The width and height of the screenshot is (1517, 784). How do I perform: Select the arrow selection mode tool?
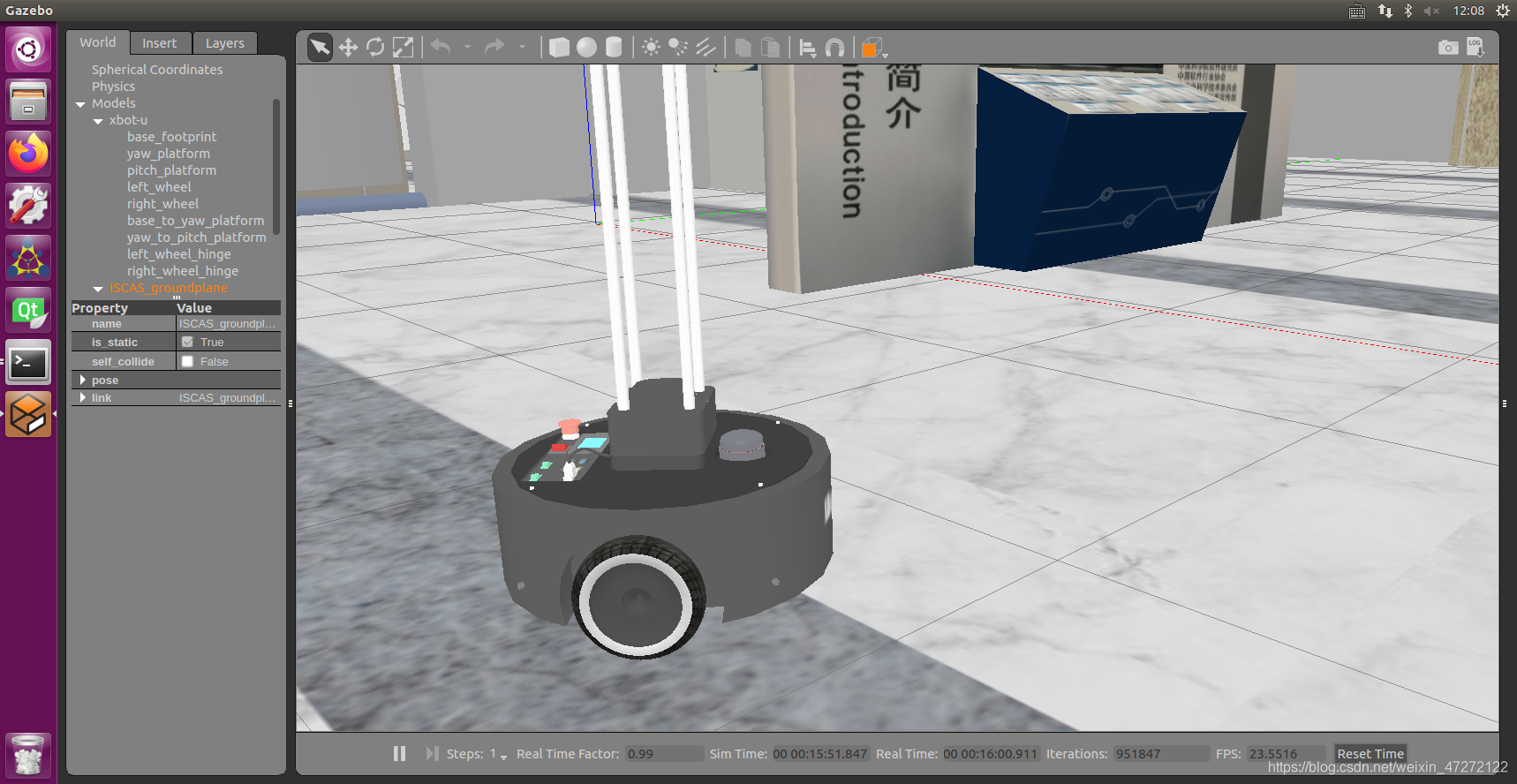coord(320,47)
